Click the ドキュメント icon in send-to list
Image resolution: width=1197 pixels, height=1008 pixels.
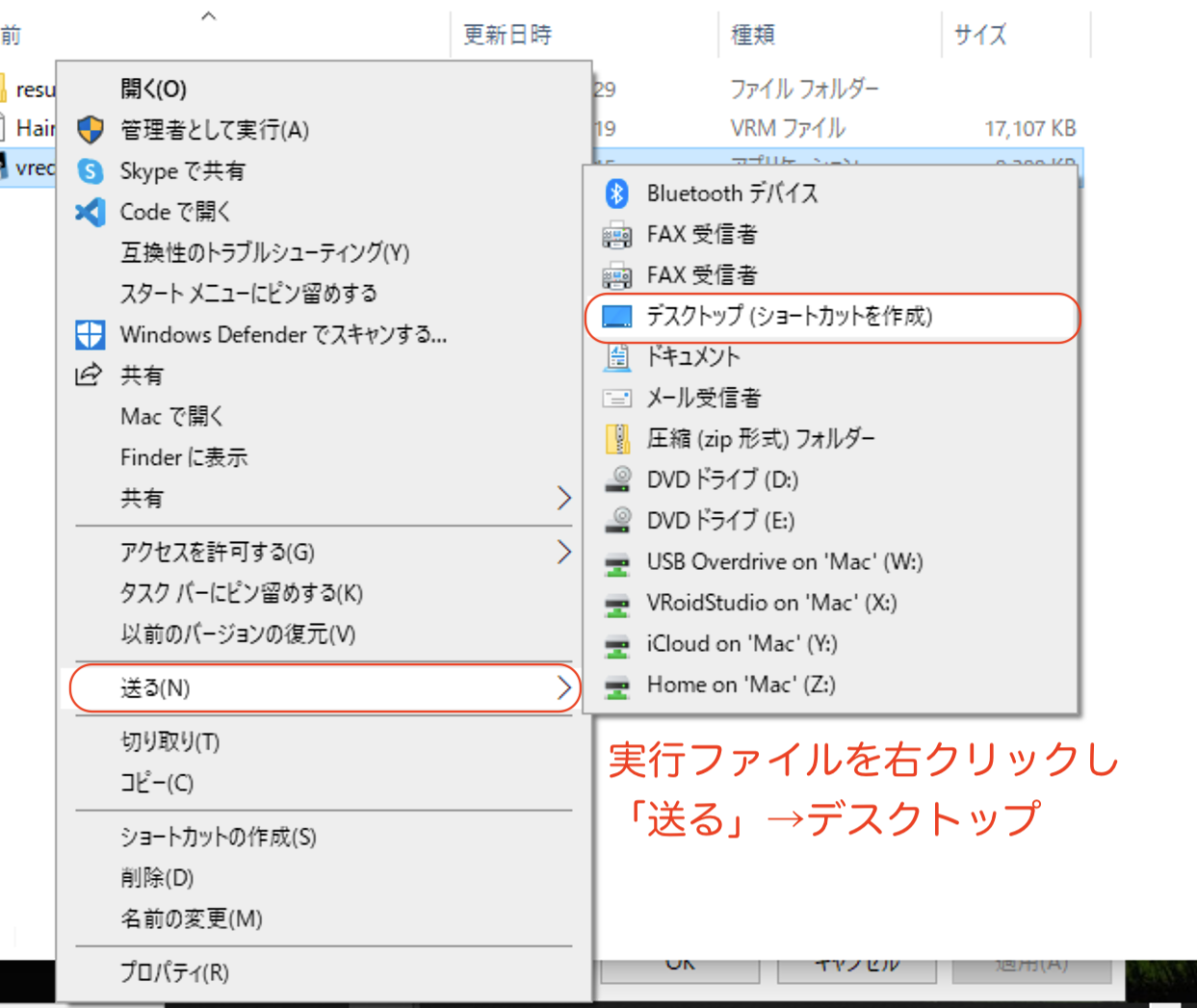[x=616, y=356]
